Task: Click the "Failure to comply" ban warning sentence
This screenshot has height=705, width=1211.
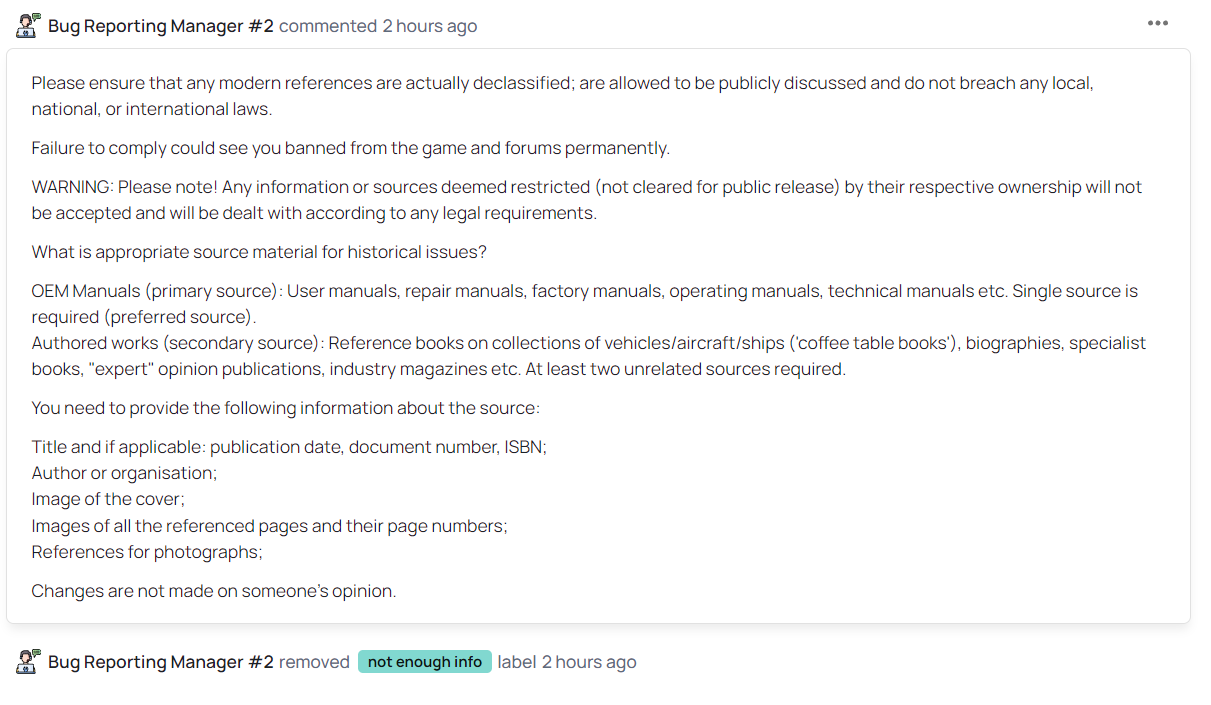Action: coord(350,148)
